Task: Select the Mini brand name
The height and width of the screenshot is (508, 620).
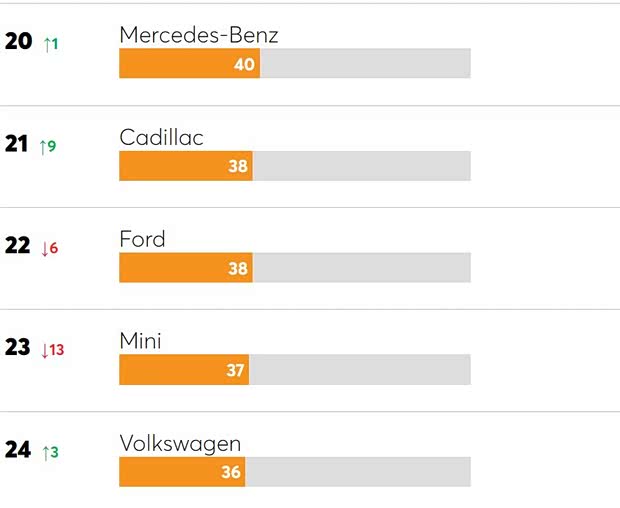Action: tap(140, 341)
